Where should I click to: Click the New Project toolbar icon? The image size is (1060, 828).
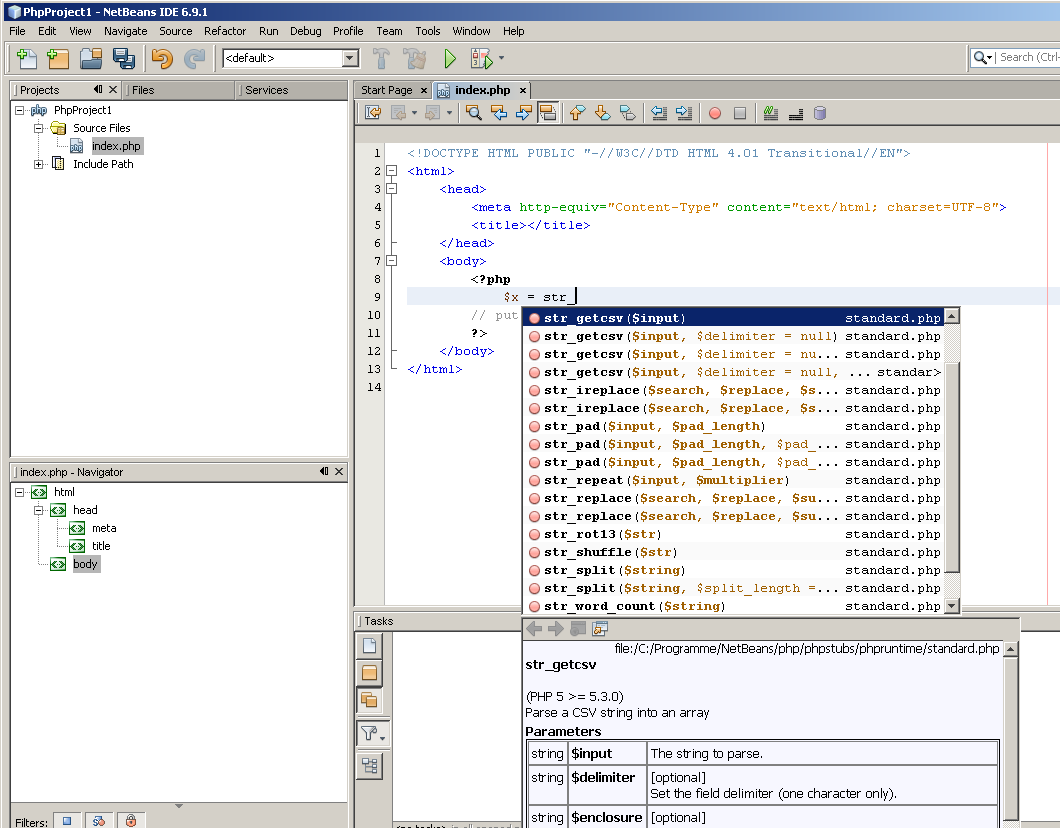click(58, 59)
